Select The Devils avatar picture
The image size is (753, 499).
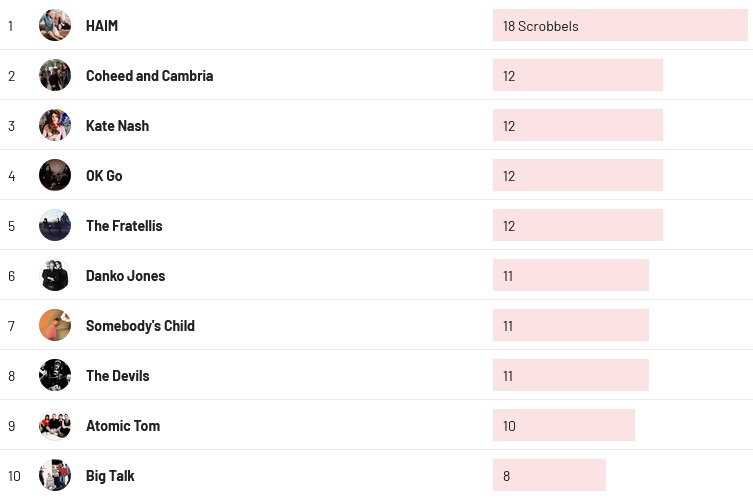[x=55, y=375]
